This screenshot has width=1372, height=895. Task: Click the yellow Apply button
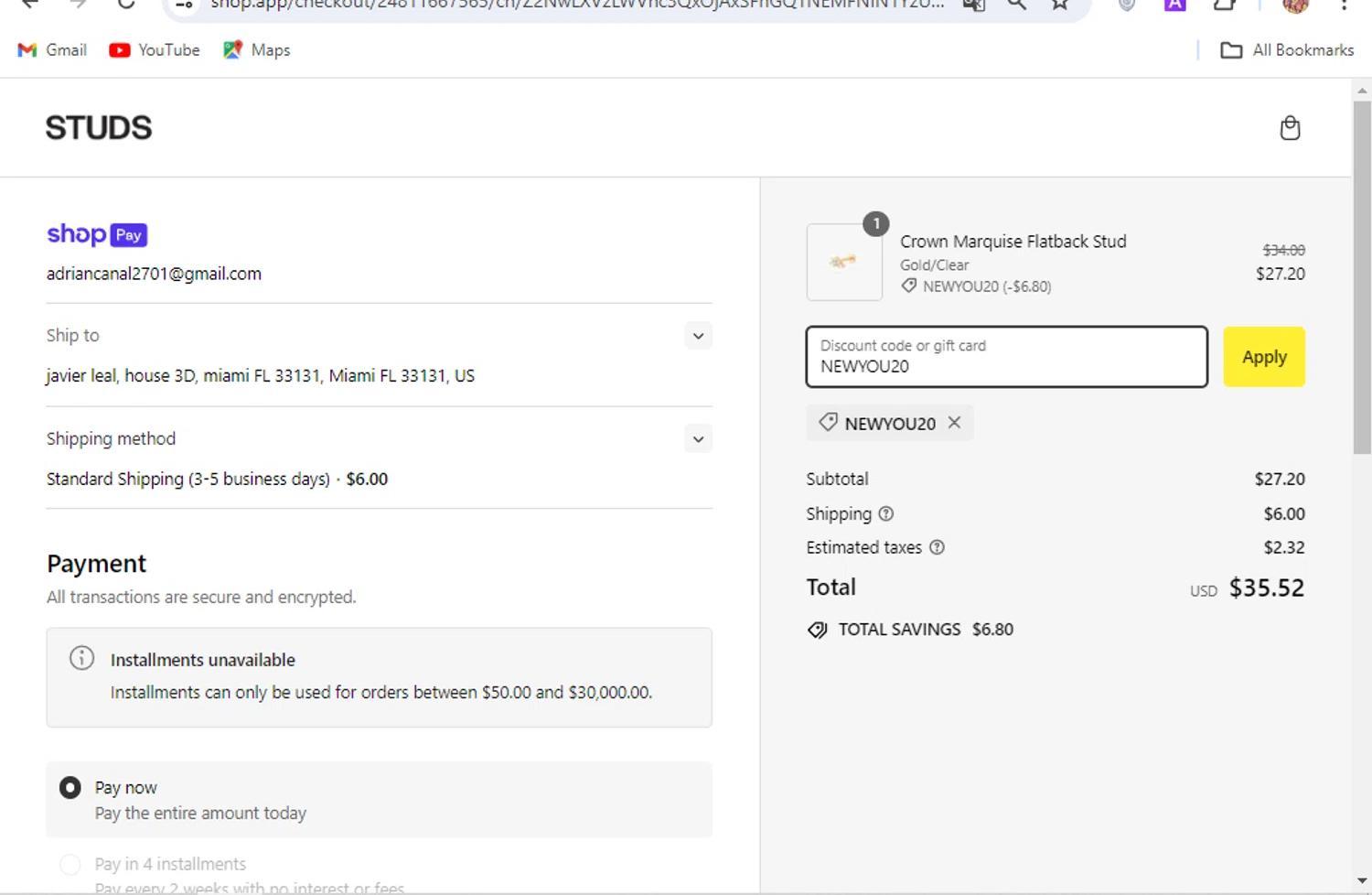point(1263,357)
